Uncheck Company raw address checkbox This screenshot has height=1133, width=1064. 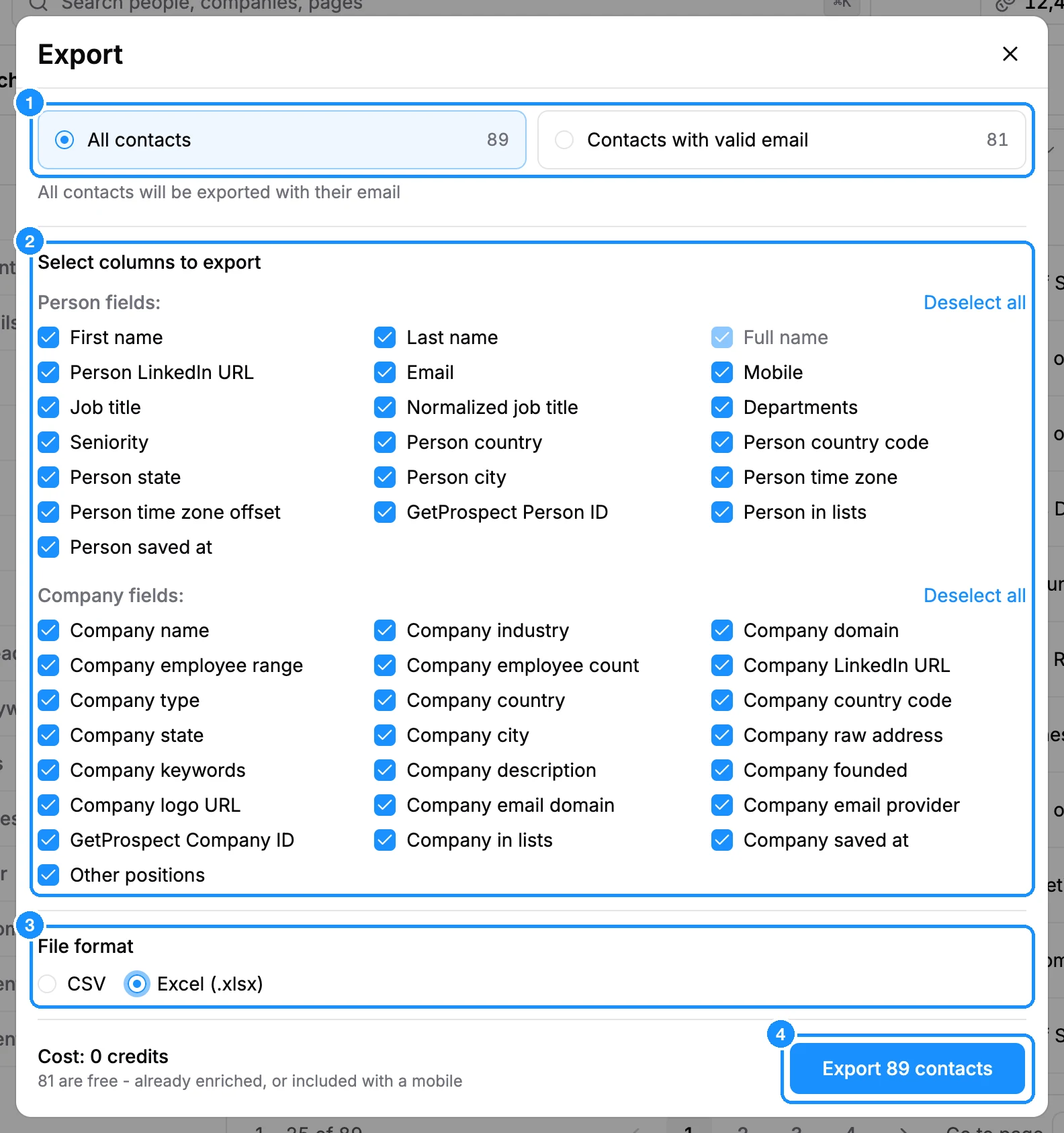(722, 735)
